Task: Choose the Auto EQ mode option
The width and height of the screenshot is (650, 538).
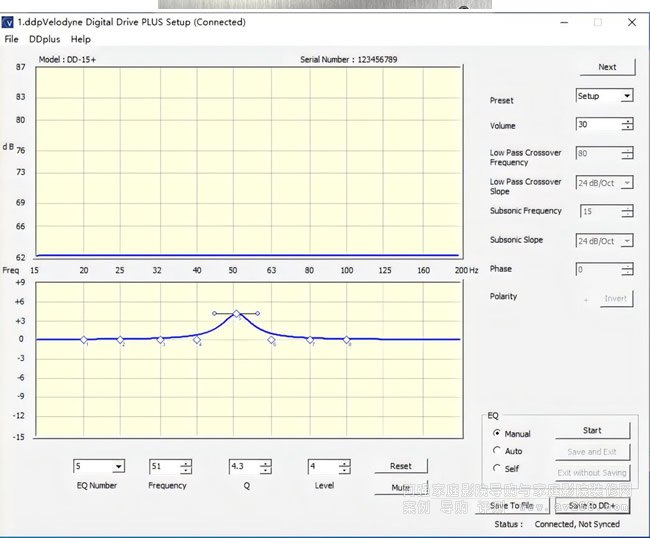Action: coord(497,451)
